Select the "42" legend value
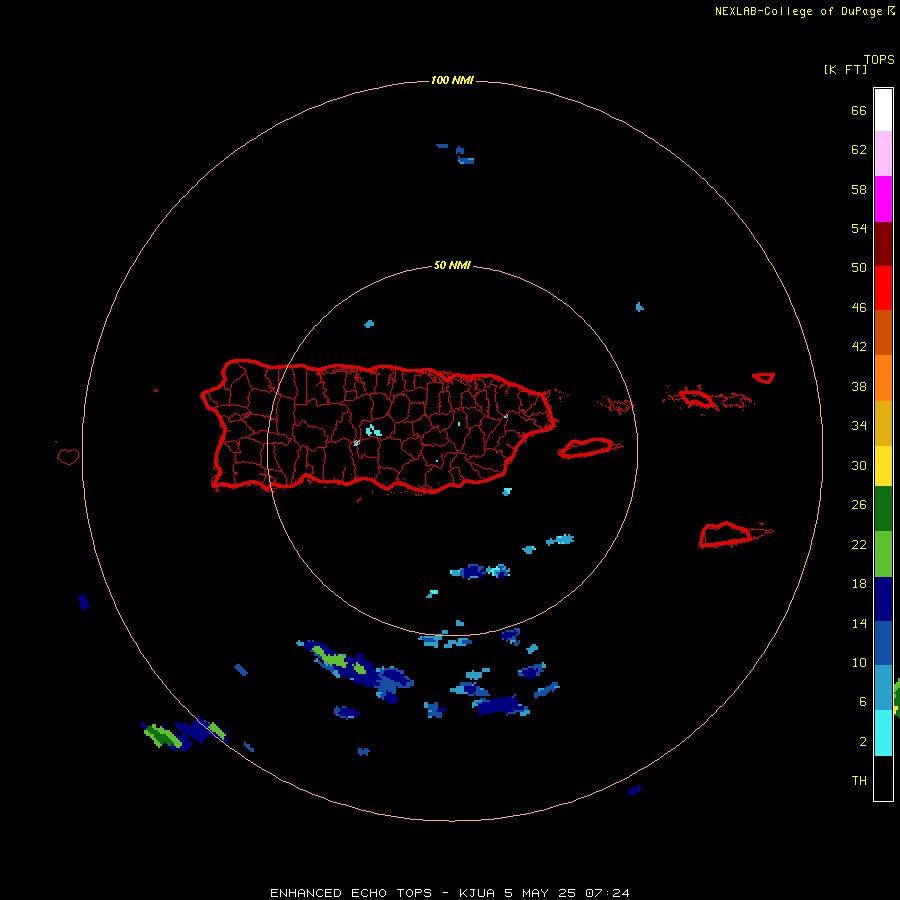Viewport: 900px width, 900px height. [x=859, y=347]
